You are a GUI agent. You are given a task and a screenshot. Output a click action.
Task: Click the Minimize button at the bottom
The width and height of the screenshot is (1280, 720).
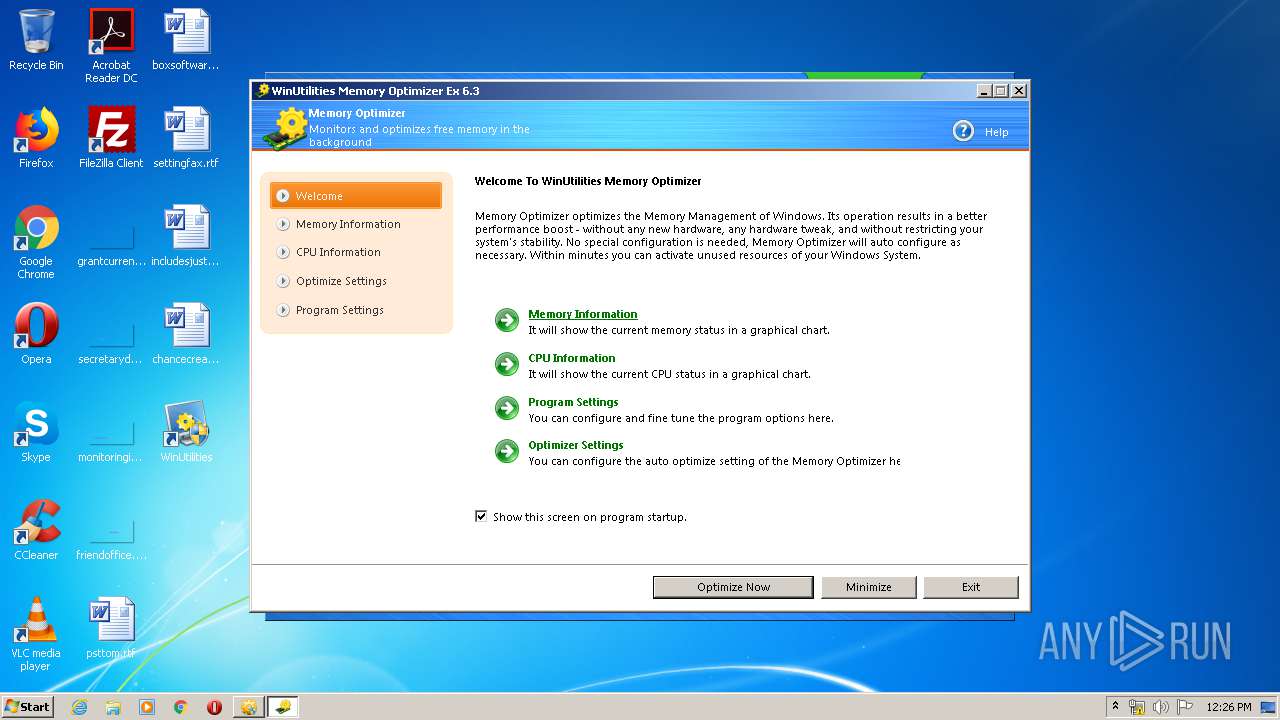point(869,587)
